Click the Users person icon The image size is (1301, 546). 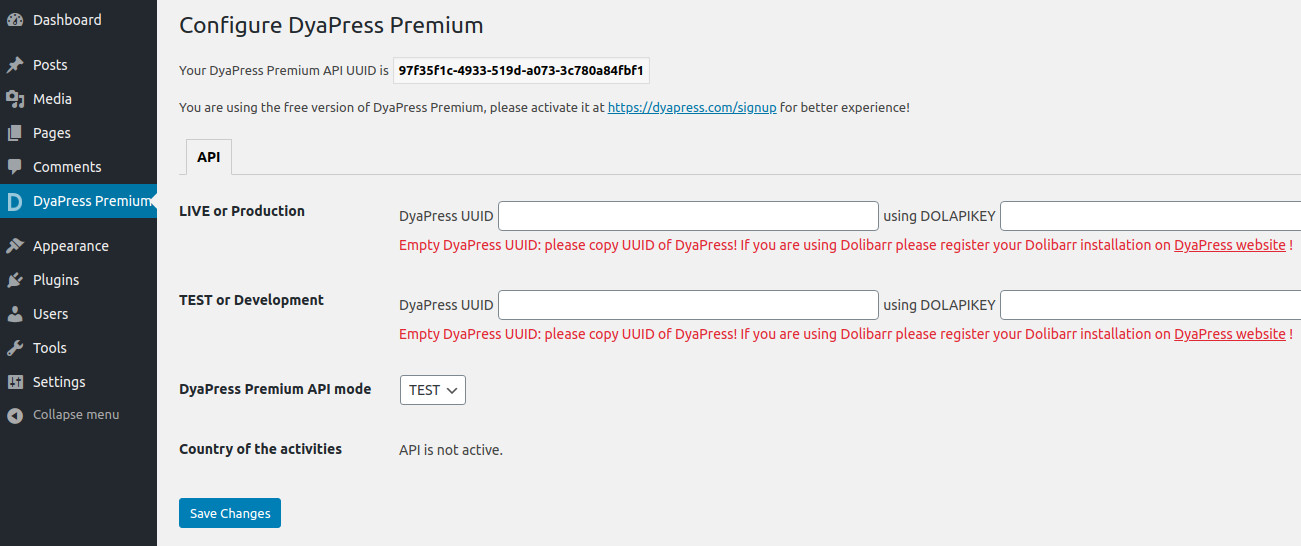15,314
